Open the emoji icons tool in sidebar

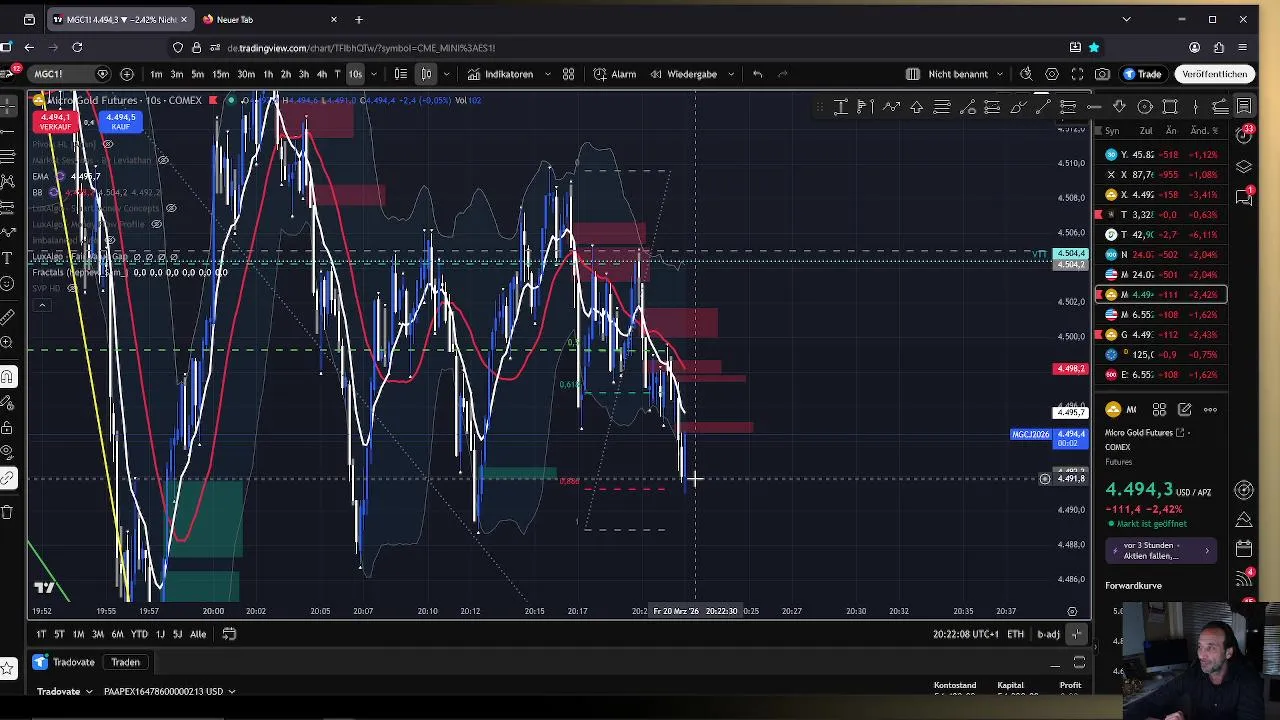pos(8,284)
